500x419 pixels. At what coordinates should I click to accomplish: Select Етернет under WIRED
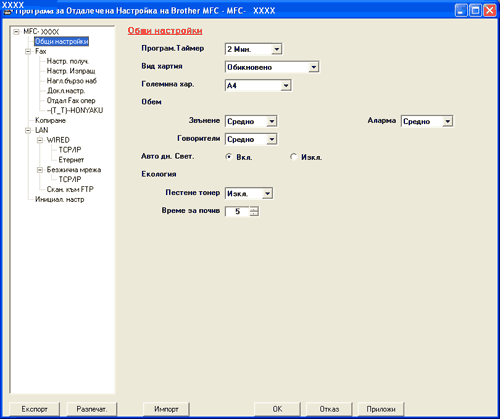click(71, 160)
